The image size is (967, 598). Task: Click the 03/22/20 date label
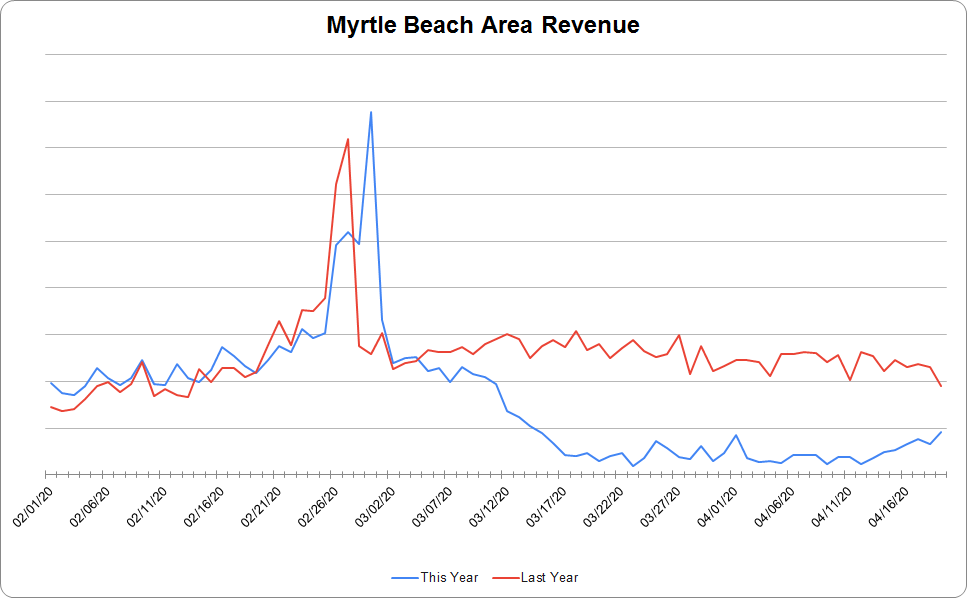[x=604, y=507]
